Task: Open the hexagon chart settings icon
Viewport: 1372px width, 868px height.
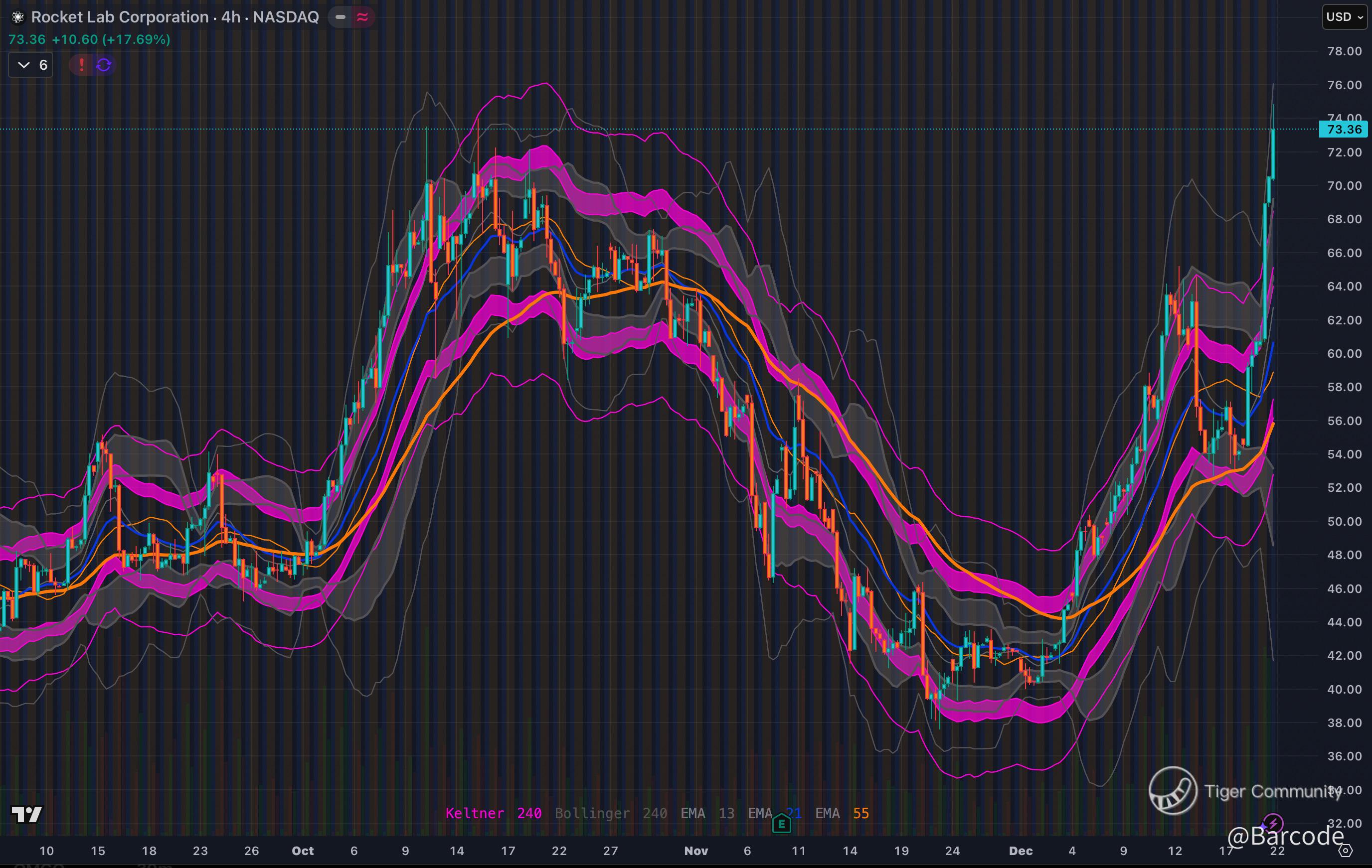Action: click(1345, 851)
